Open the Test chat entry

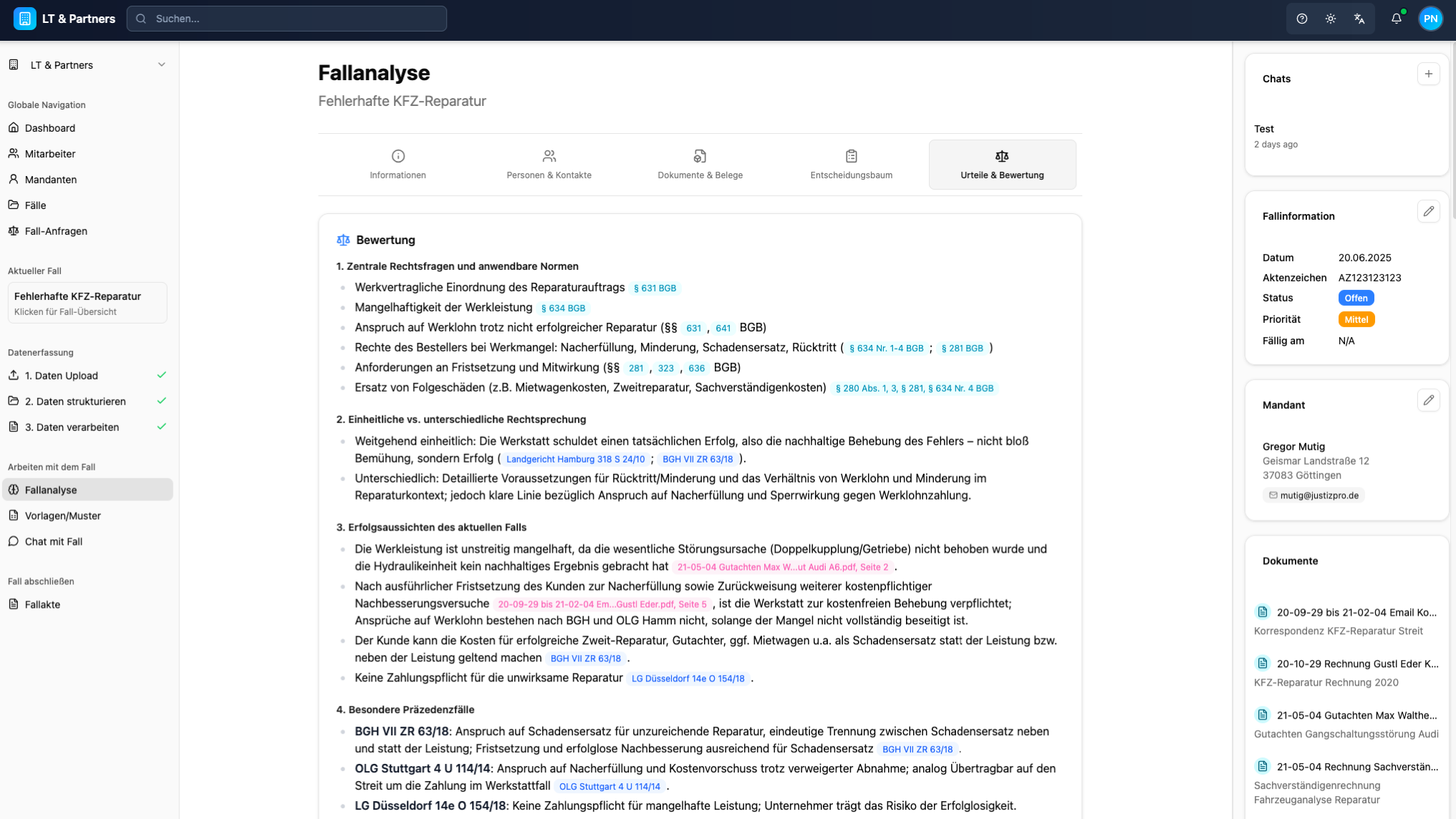pyautogui.click(x=1263, y=129)
